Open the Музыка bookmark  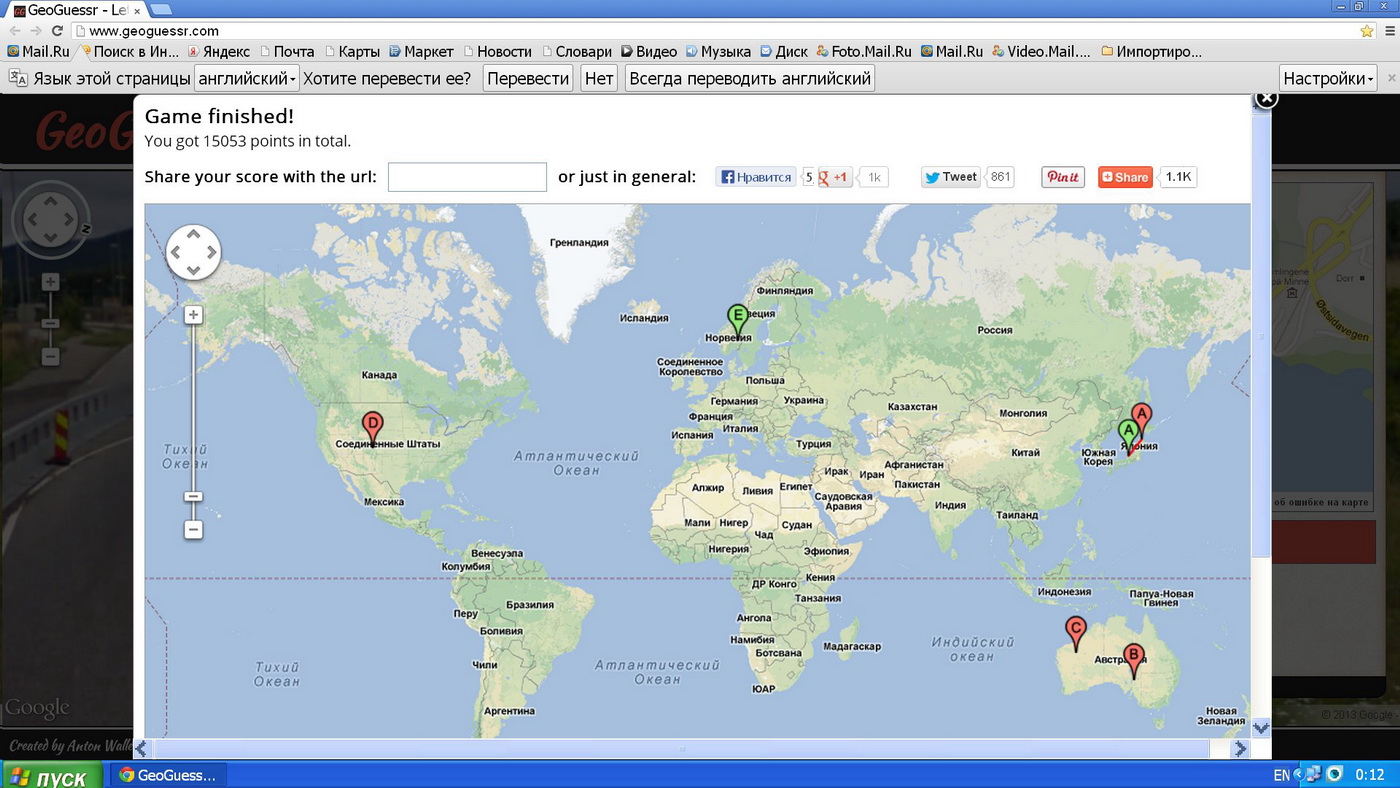(x=718, y=51)
